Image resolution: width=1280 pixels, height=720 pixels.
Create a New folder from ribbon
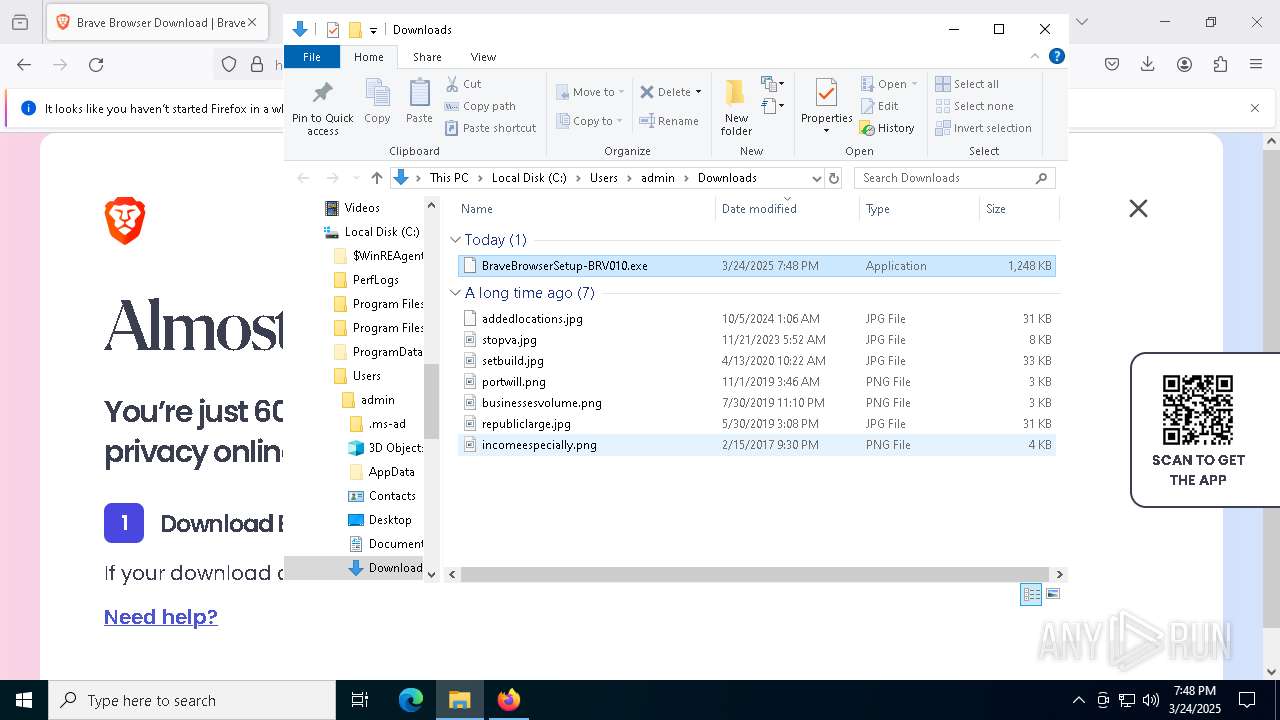click(x=736, y=107)
